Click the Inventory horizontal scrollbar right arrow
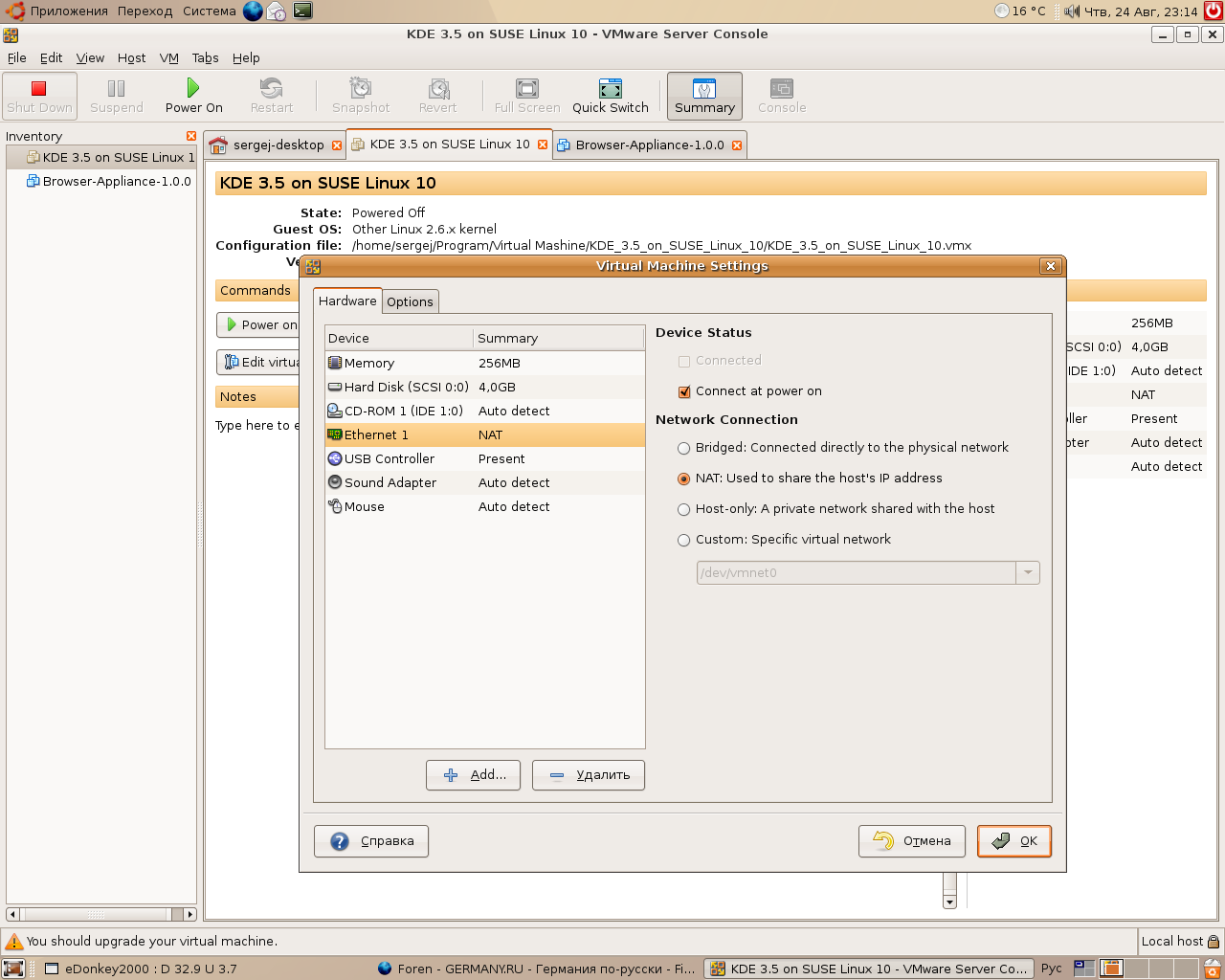Image resolution: width=1225 pixels, height=980 pixels. click(x=189, y=914)
